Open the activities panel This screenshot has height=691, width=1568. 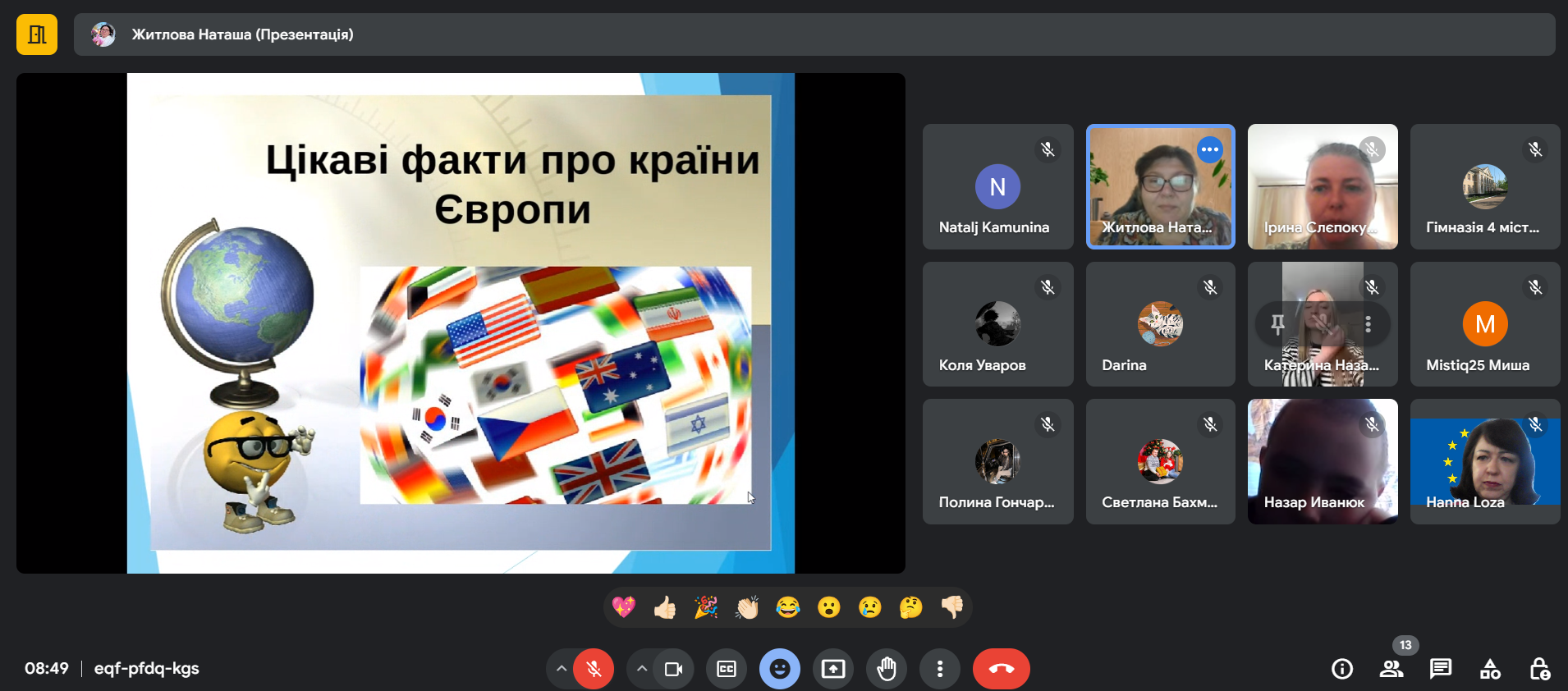(x=1490, y=669)
